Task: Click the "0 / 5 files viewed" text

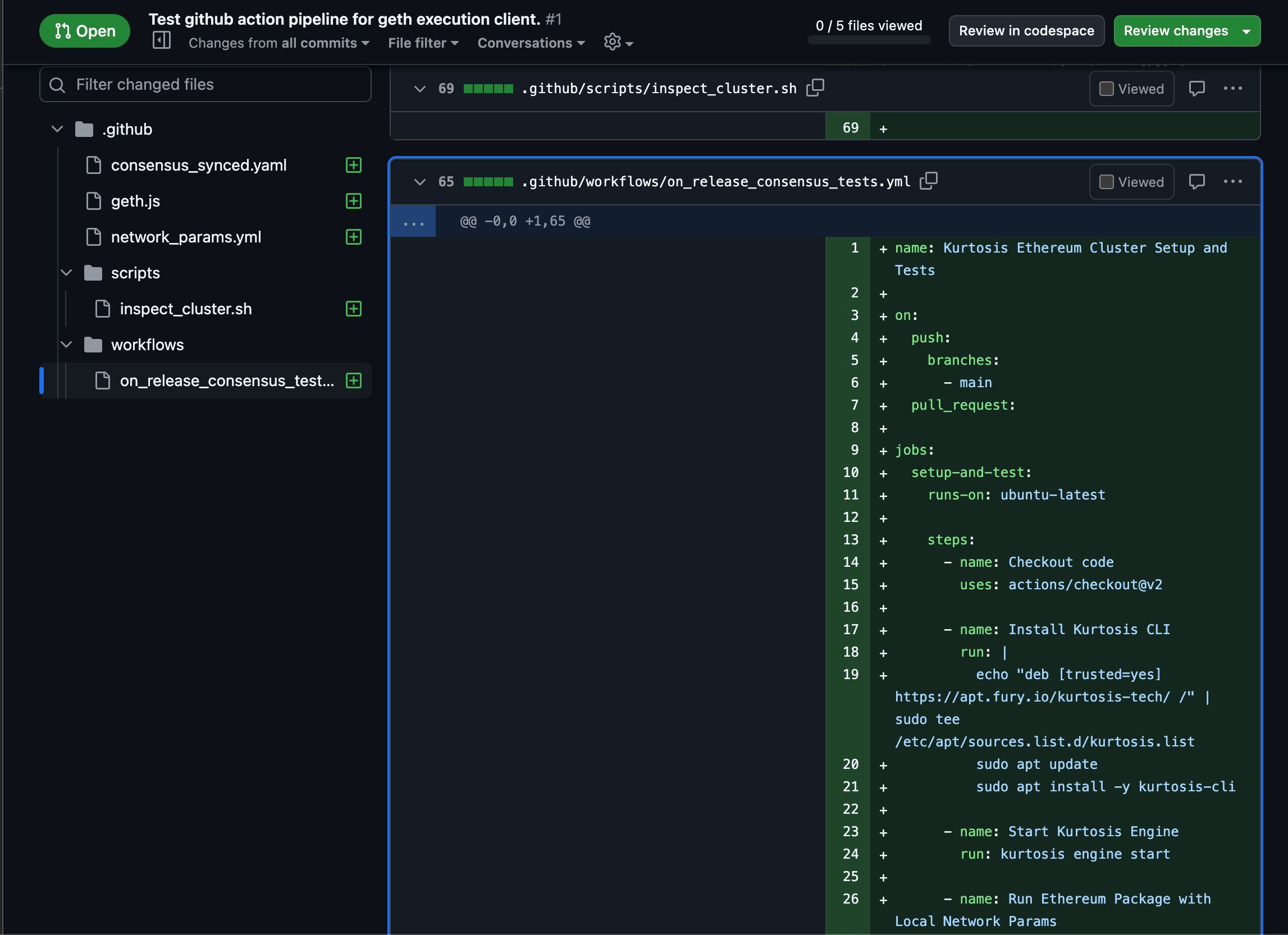Action: pos(869,26)
